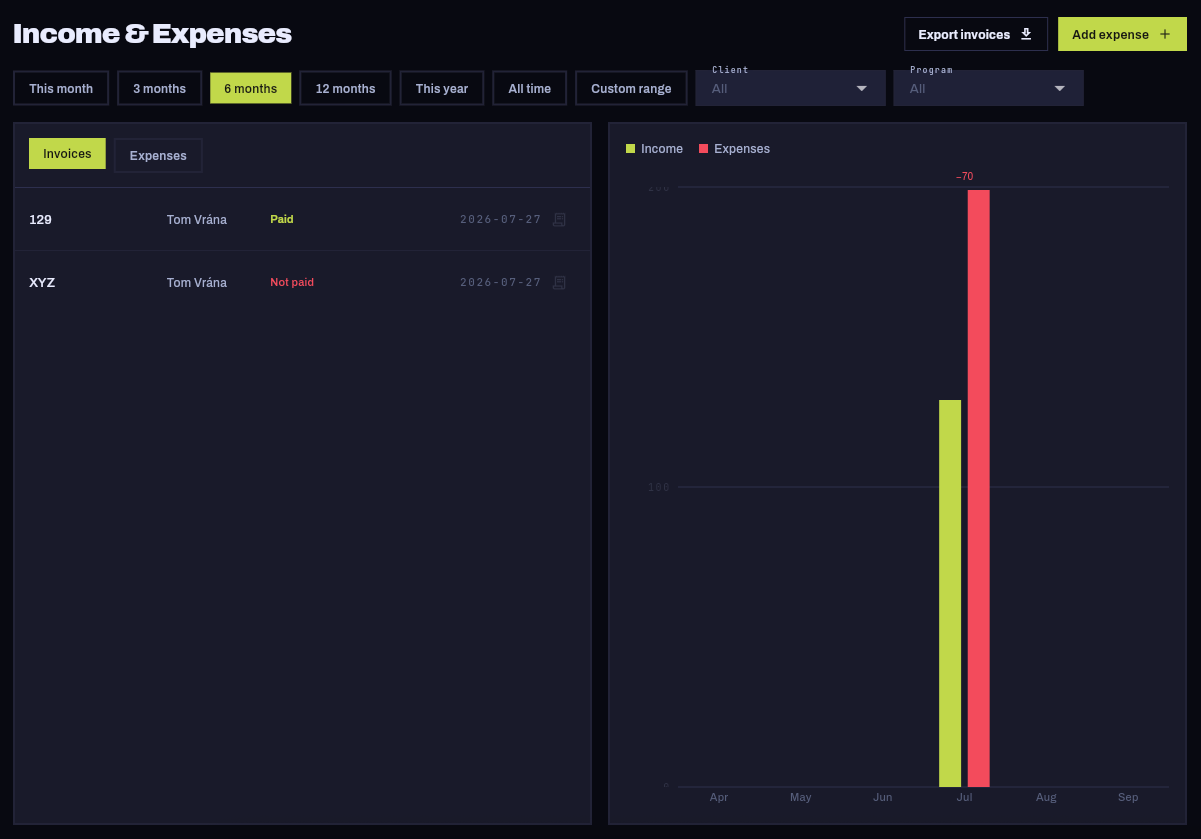Open the Client dropdown
This screenshot has width=1201, height=839.
(x=791, y=88)
